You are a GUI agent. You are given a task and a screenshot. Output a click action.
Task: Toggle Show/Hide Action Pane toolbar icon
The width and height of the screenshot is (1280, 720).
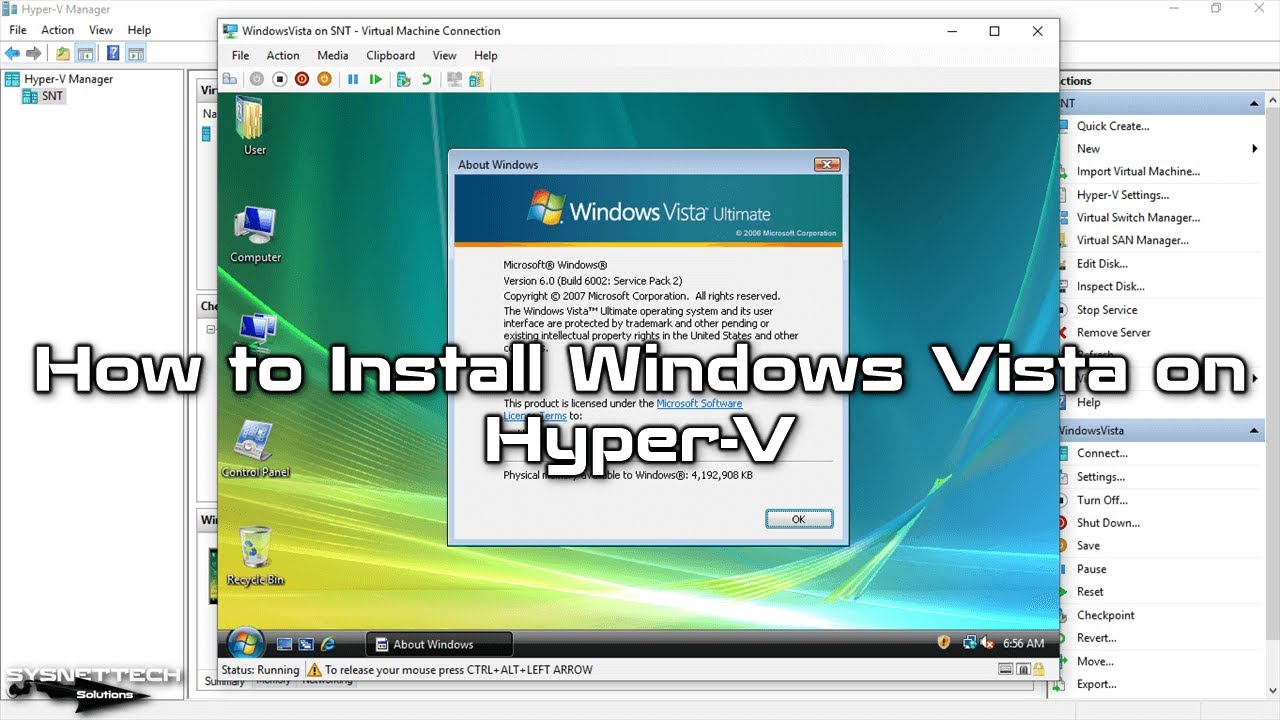click(x=136, y=53)
